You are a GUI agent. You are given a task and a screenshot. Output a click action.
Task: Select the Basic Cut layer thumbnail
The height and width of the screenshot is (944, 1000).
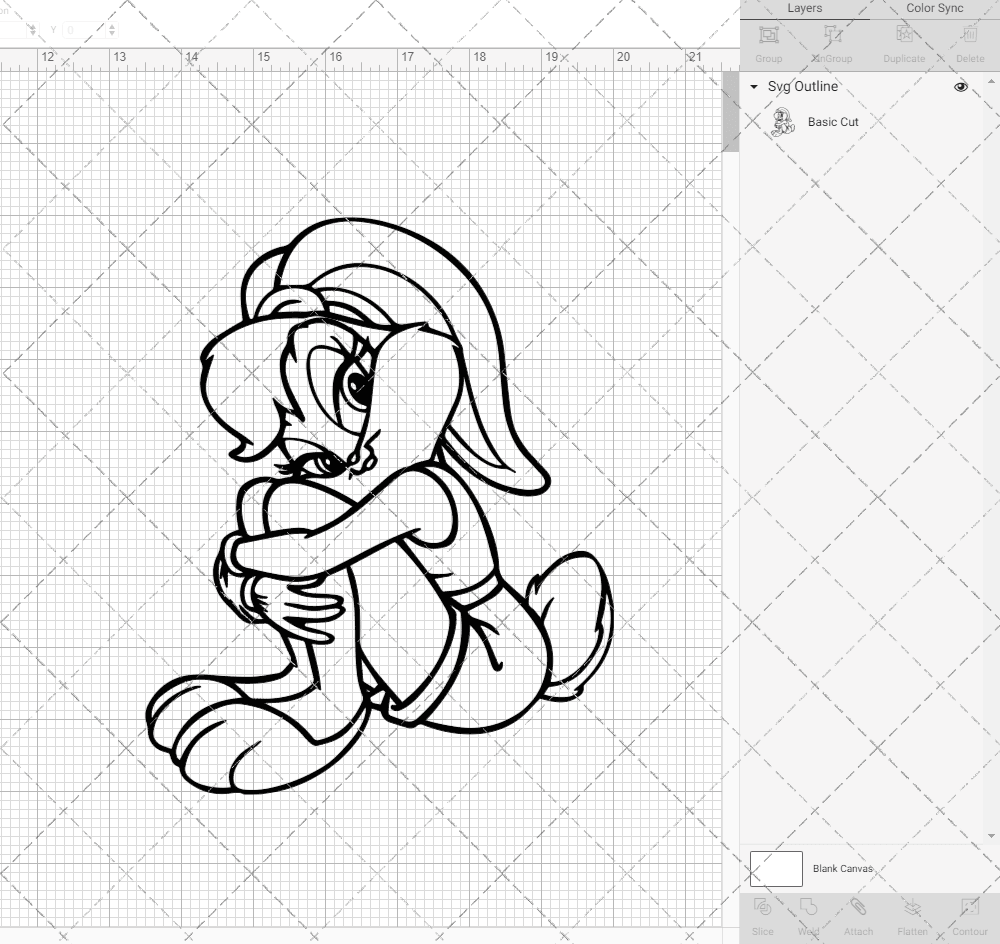click(x=783, y=122)
